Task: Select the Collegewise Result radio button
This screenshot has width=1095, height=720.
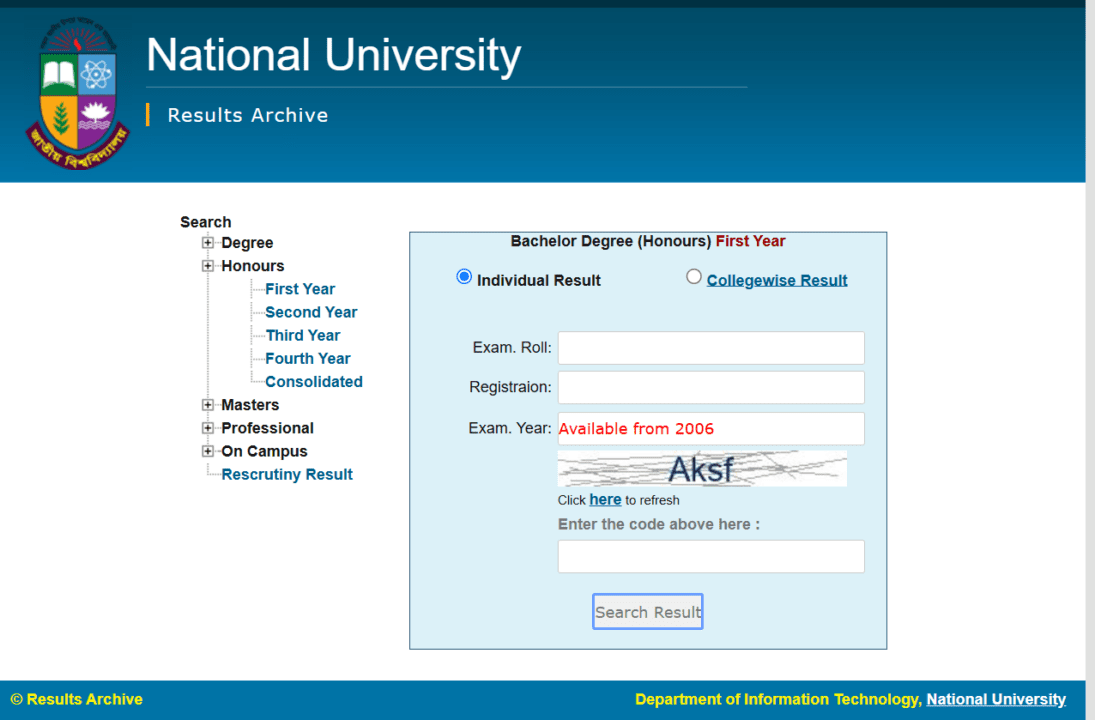Action: [694, 276]
